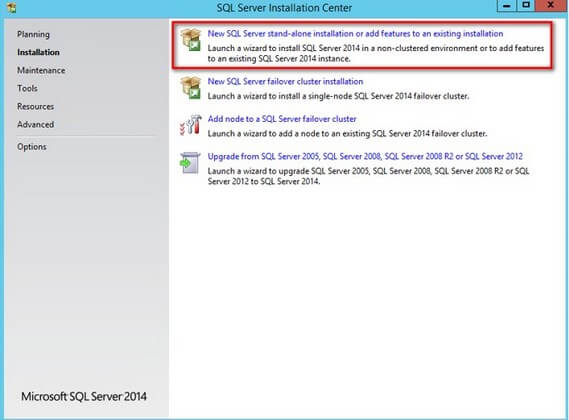Open the Resources category
The width and height of the screenshot is (569, 420).
pos(36,107)
